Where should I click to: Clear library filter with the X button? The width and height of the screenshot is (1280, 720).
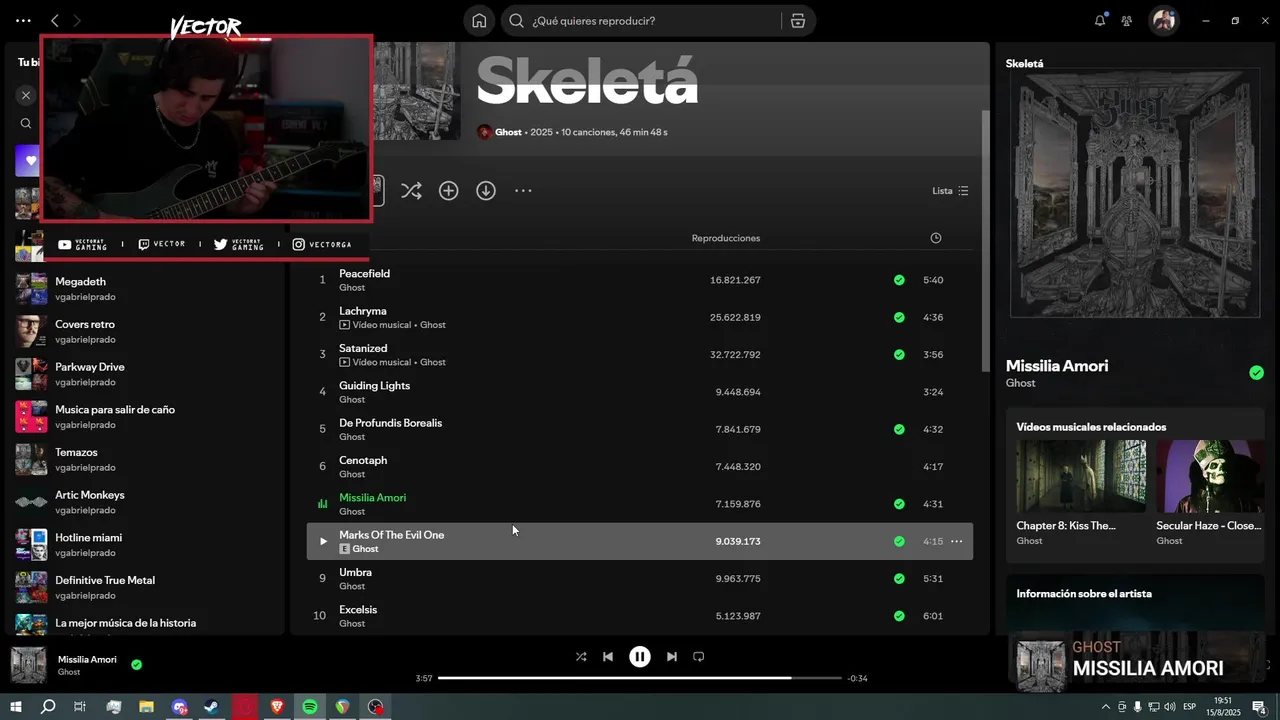point(26,95)
